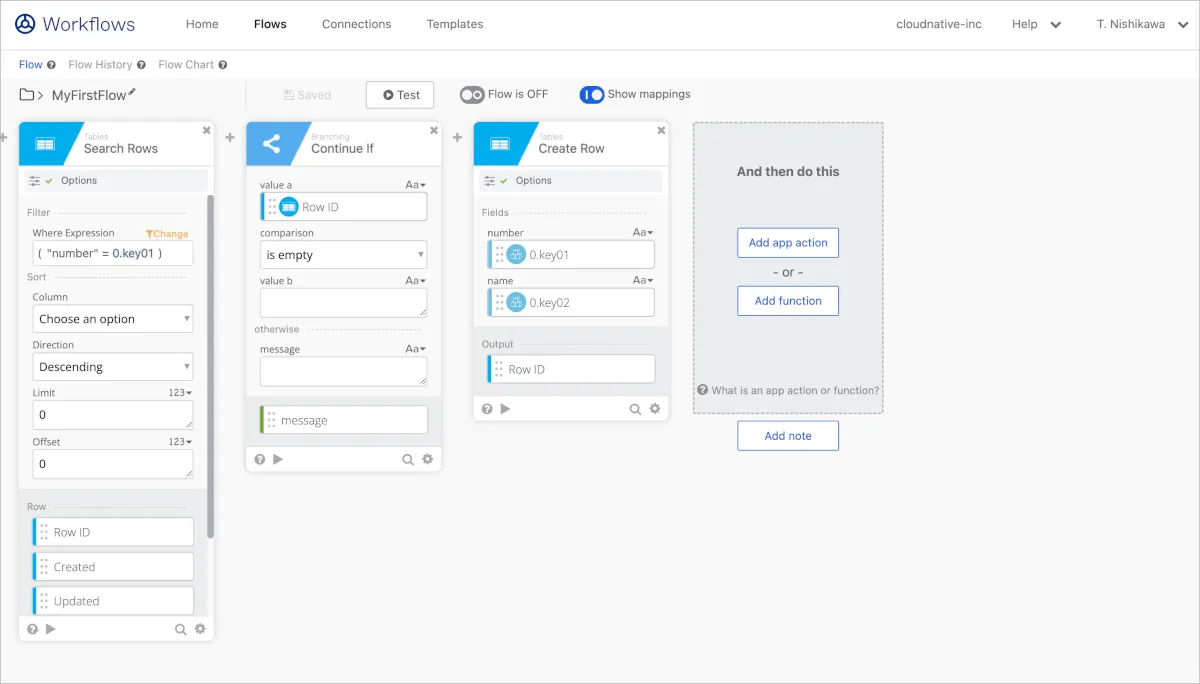The image size is (1200, 684).
Task: Run the Search Rows card play icon
Action: click(x=51, y=629)
